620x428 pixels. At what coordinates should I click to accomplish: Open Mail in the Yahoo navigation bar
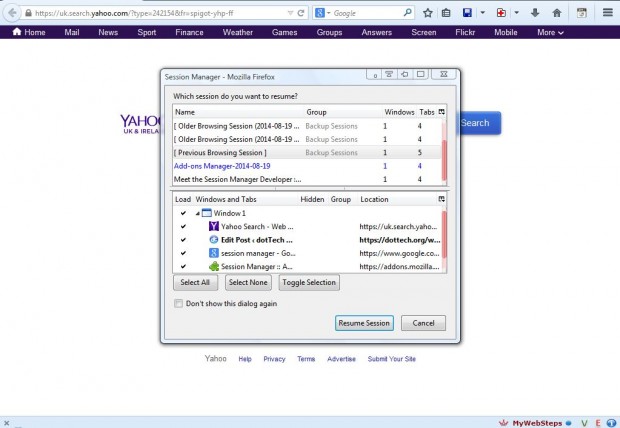[72, 32]
